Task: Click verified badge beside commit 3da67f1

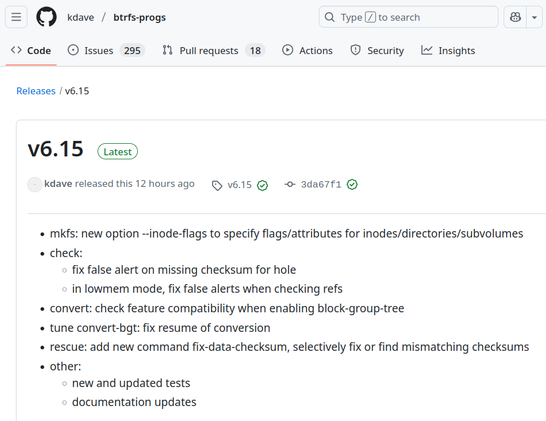Action: [352, 185]
